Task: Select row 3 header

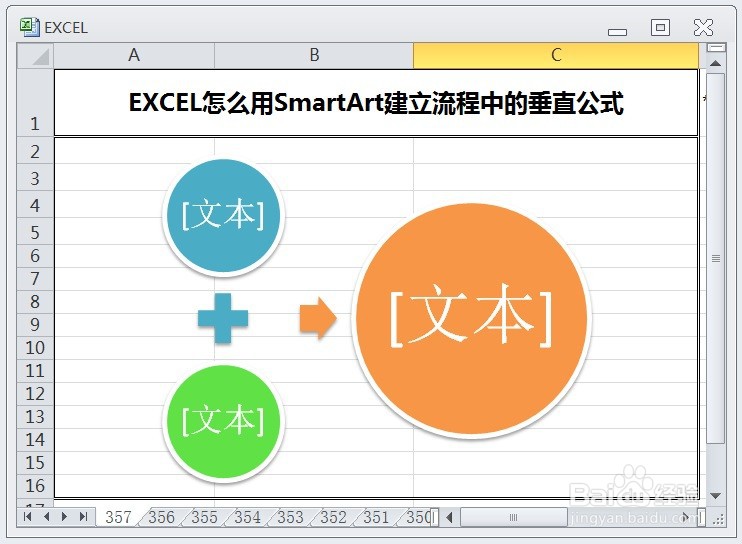Action: point(35,178)
